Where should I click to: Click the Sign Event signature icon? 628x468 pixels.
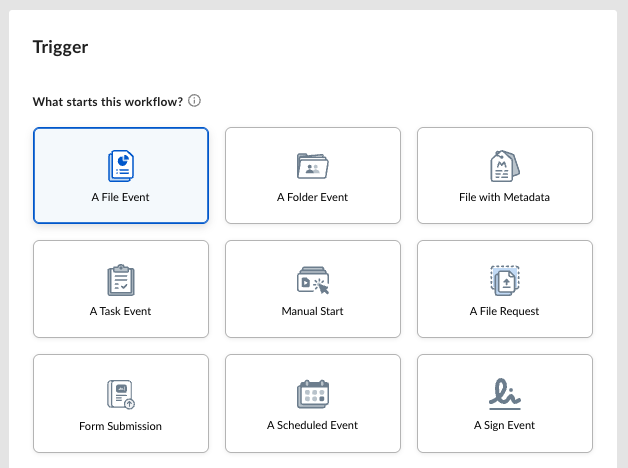coord(504,394)
